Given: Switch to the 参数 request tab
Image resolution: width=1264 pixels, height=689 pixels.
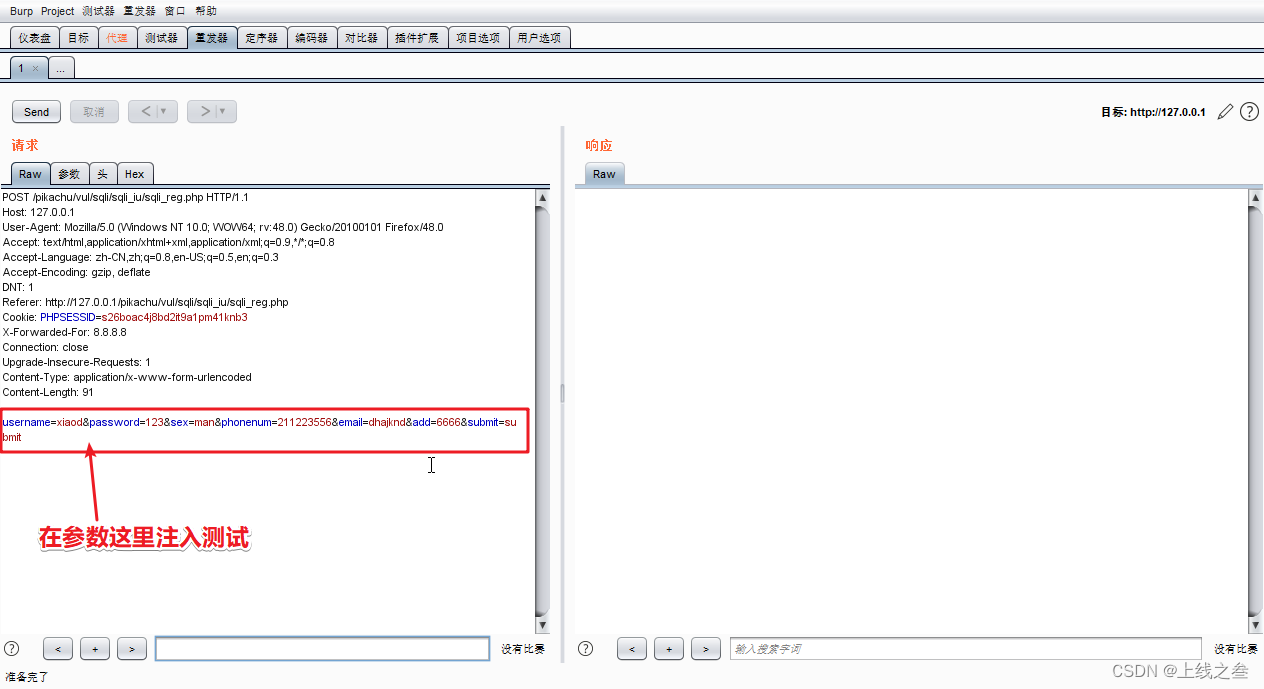Looking at the screenshot, I should point(68,173).
